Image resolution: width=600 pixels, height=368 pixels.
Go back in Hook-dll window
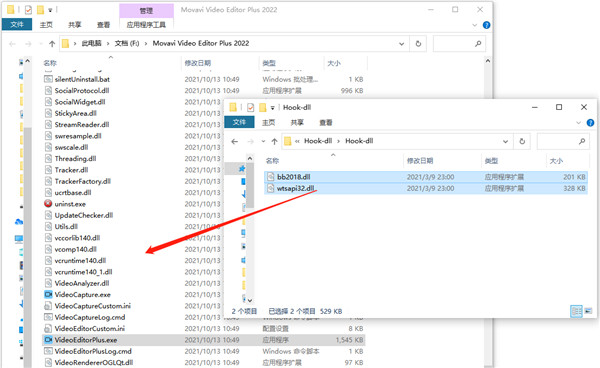coord(235,141)
